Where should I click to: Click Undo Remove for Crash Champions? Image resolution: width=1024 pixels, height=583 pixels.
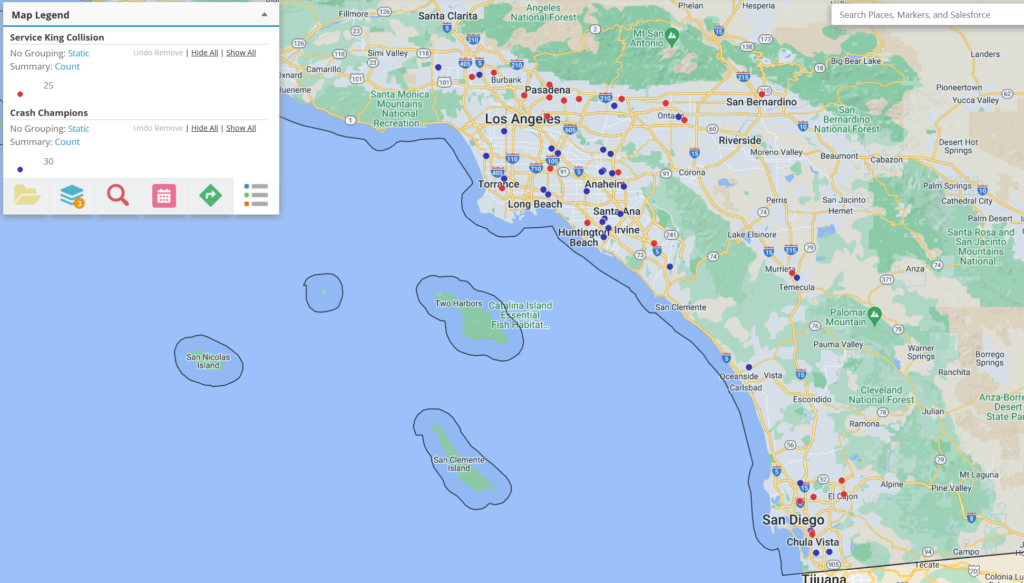(x=158, y=128)
